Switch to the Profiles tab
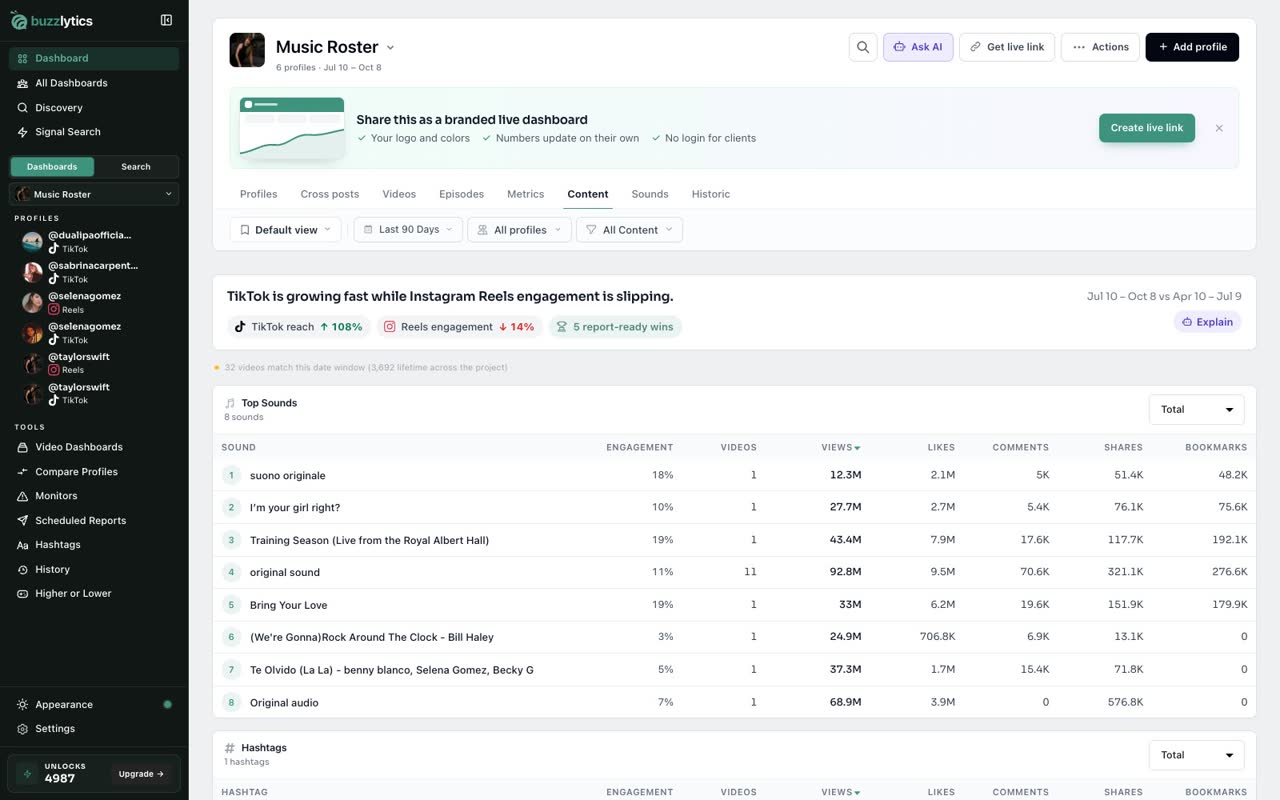The height and width of the screenshot is (800, 1280). tap(258, 194)
